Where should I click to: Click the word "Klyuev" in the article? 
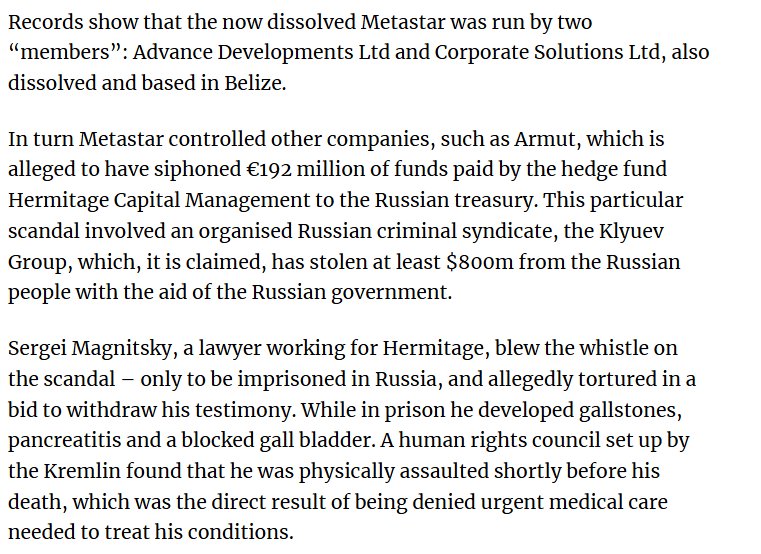pos(631,232)
